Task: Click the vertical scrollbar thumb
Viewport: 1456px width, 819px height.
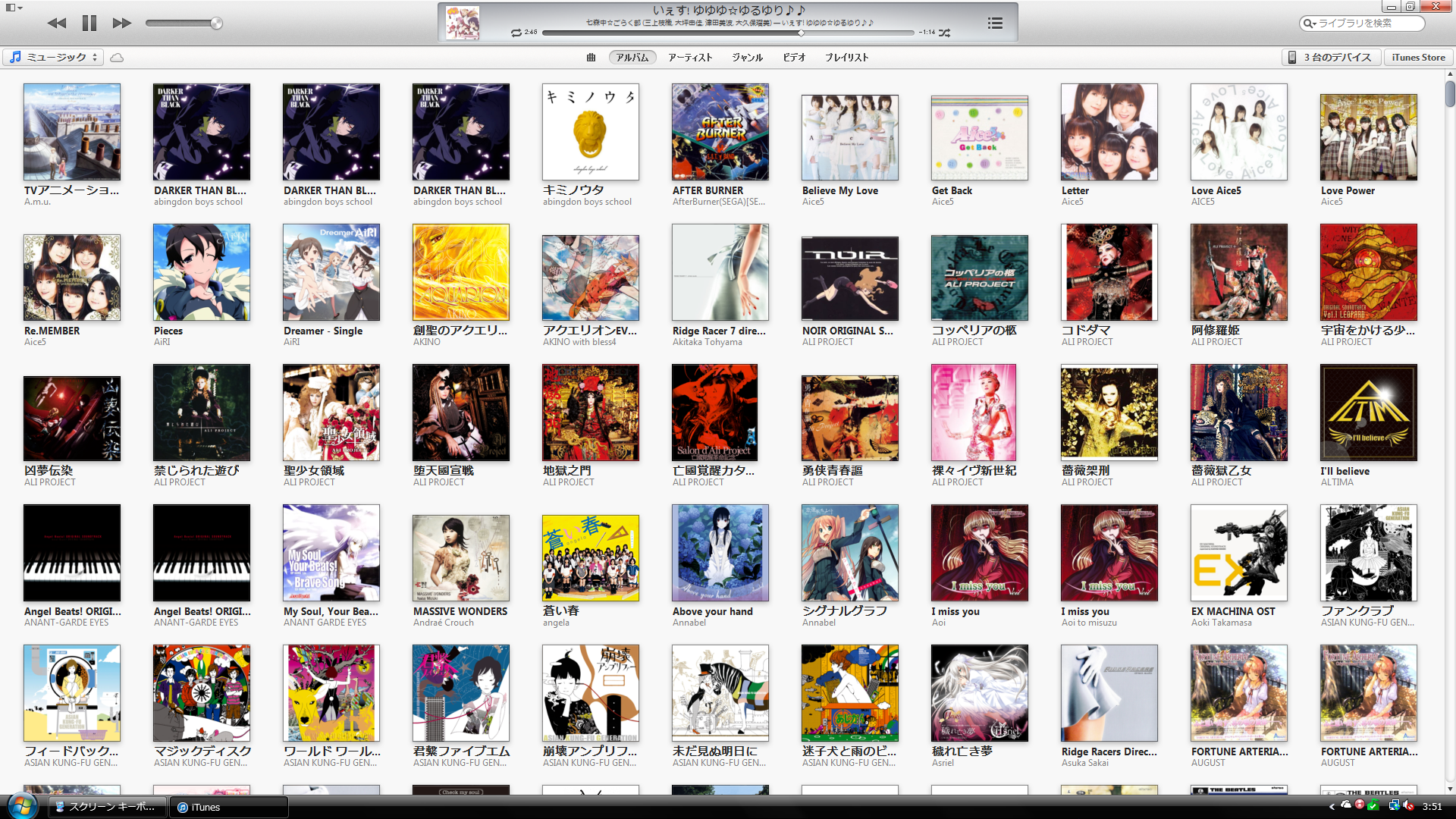Action: pos(1450,94)
